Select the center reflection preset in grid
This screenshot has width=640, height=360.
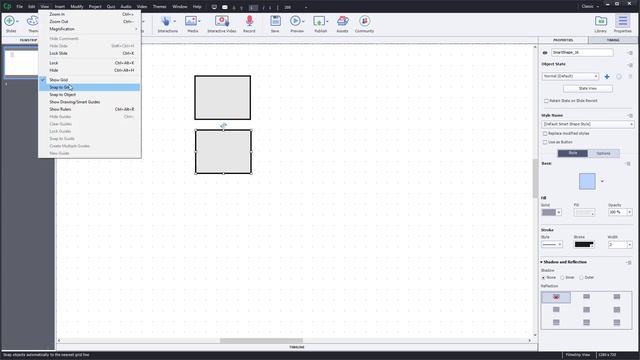(x=587, y=310)
